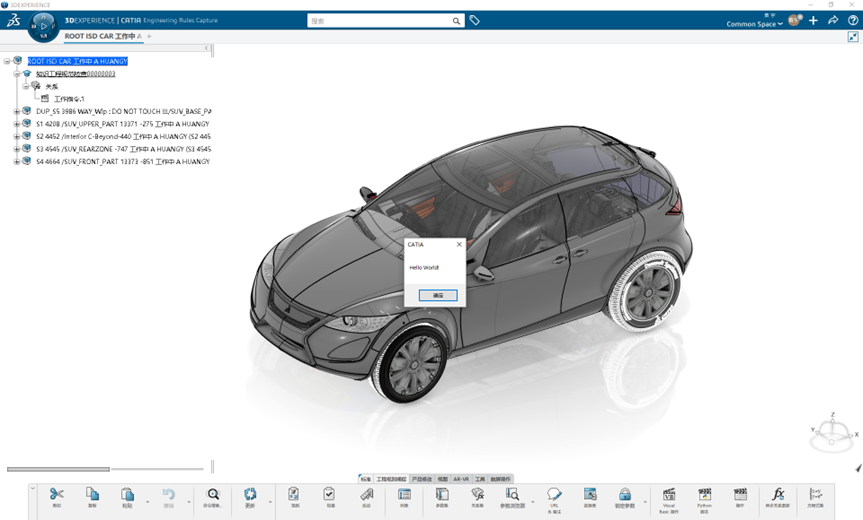Screen dimensions: 863x520
Task: Open the command search magnifier tool
Action: [212, 494]
